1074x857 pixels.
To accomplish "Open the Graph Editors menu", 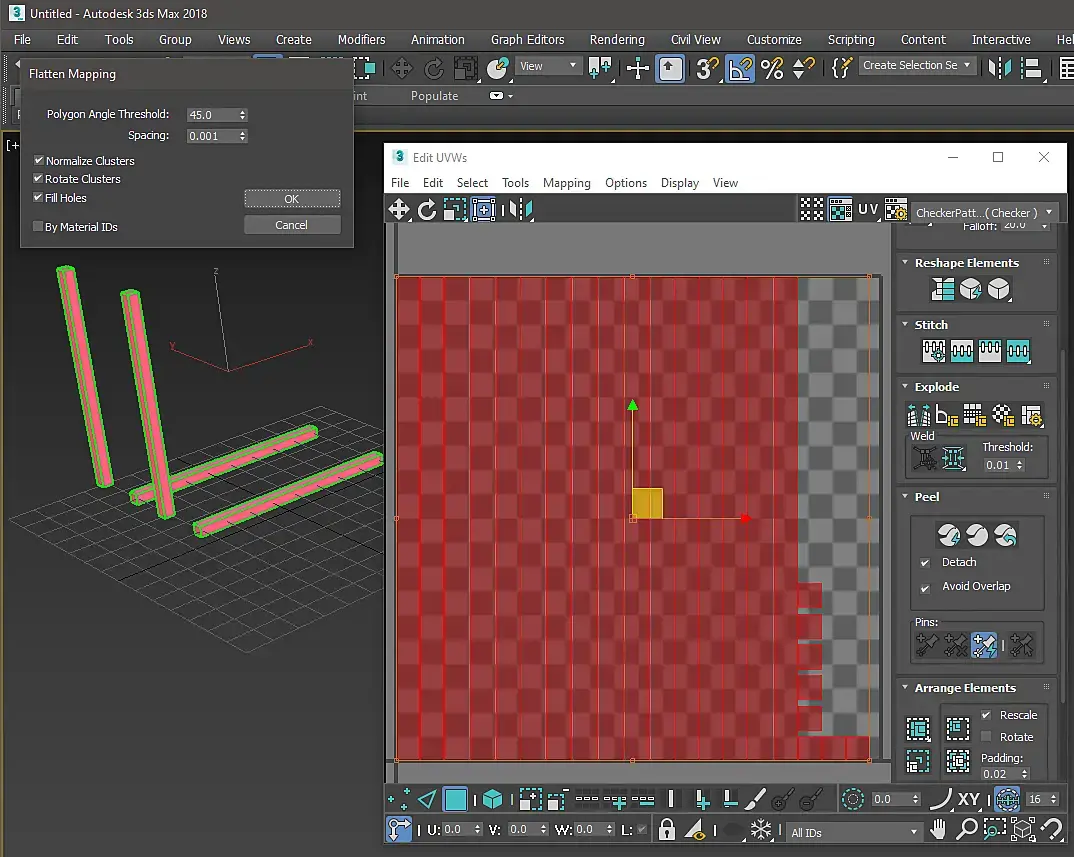I will click(x=527, y=40).
